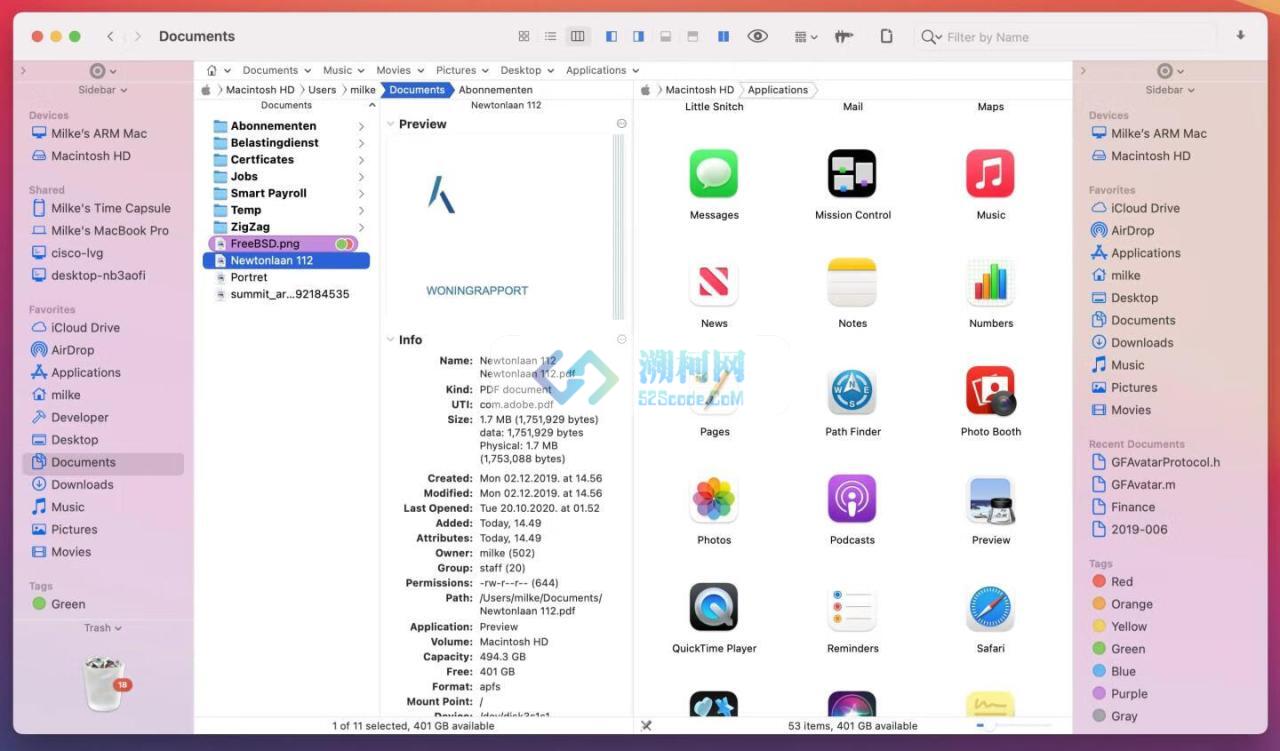Go back with the left arrow

[x=110, y=36]
